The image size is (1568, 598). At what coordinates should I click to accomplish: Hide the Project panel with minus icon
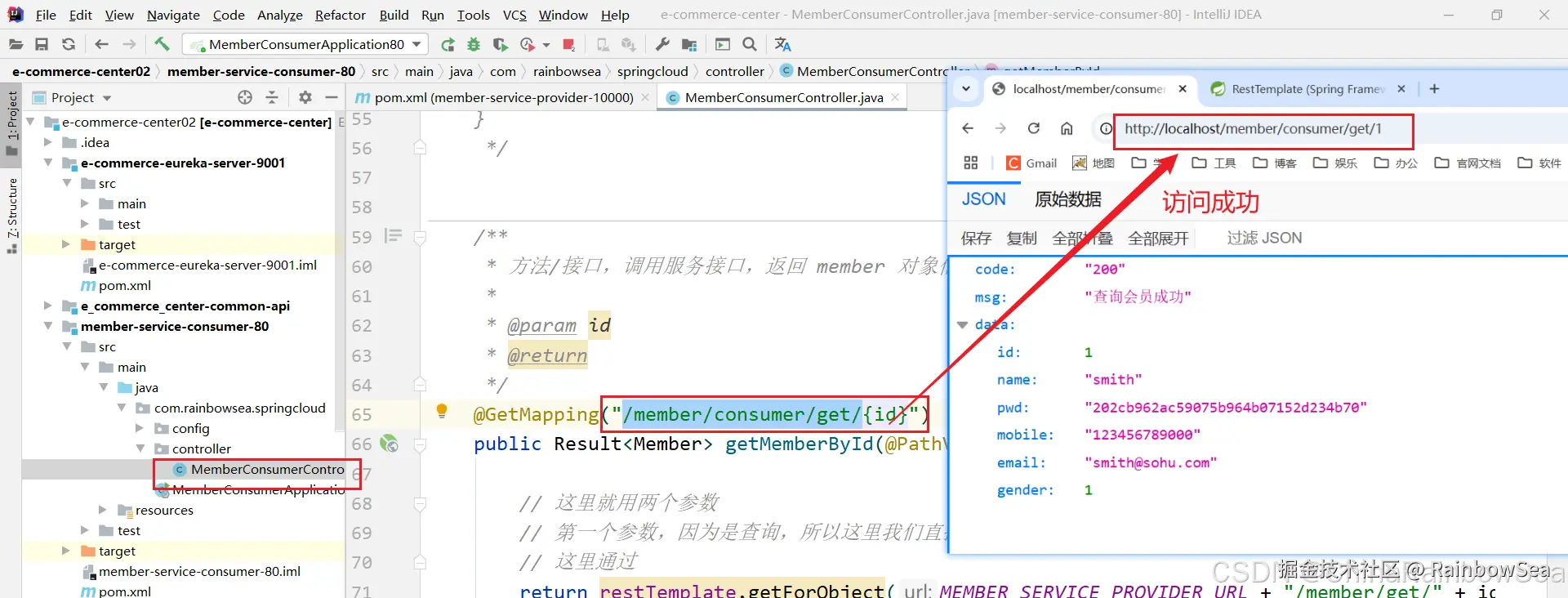point(331,97)
